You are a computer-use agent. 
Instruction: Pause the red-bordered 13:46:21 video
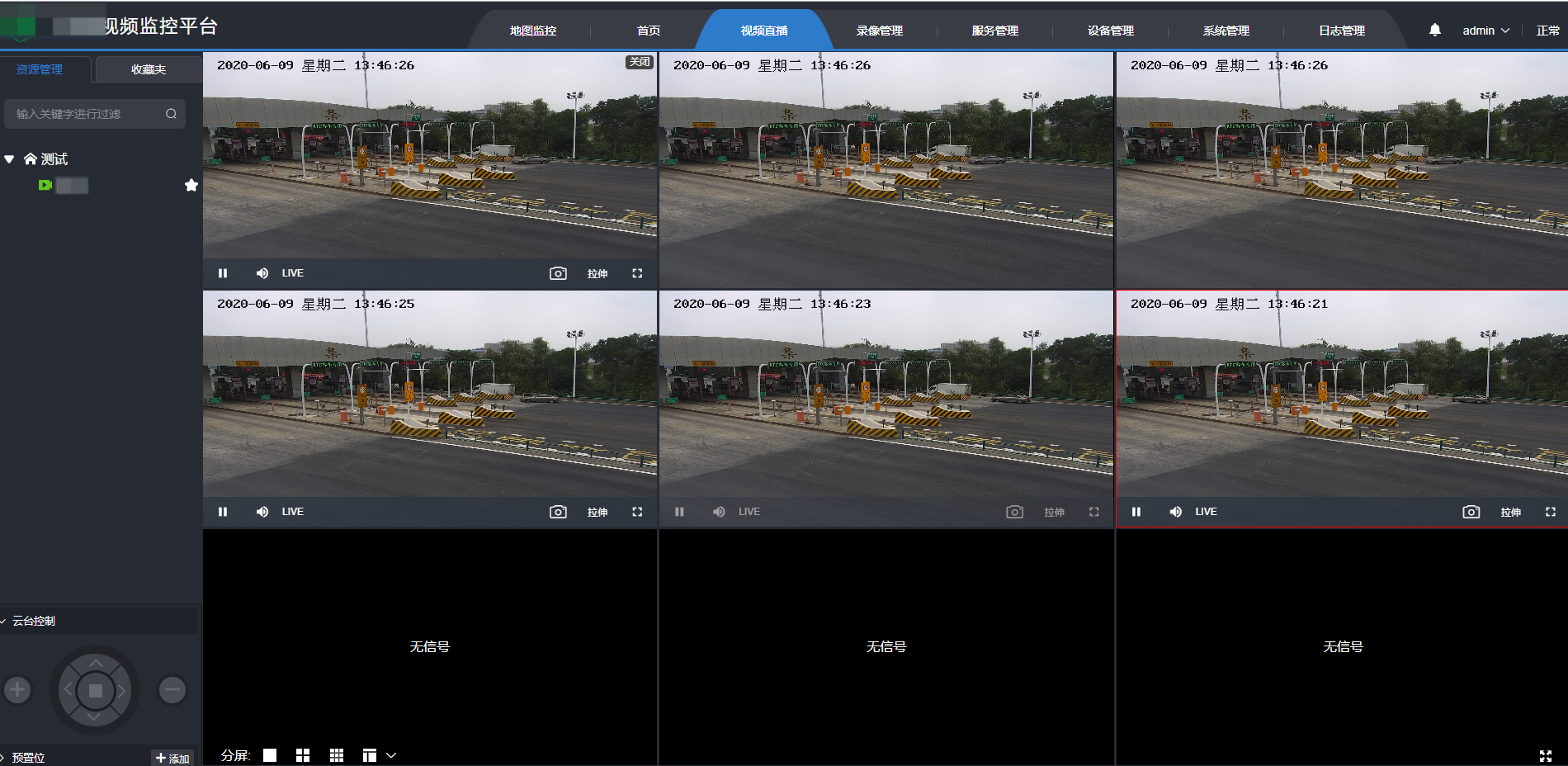point(1136,512)
